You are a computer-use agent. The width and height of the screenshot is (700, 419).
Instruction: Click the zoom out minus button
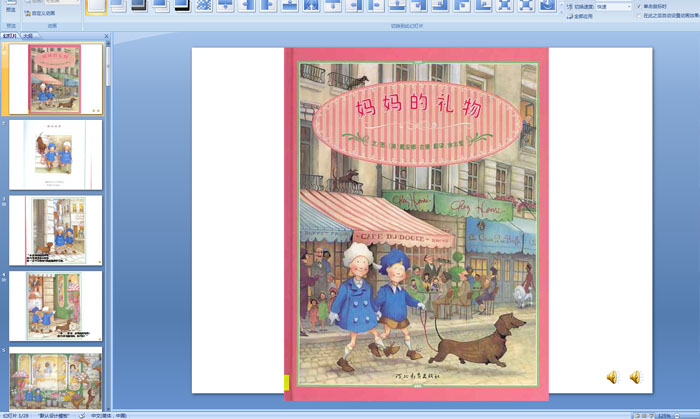(677, 416)
